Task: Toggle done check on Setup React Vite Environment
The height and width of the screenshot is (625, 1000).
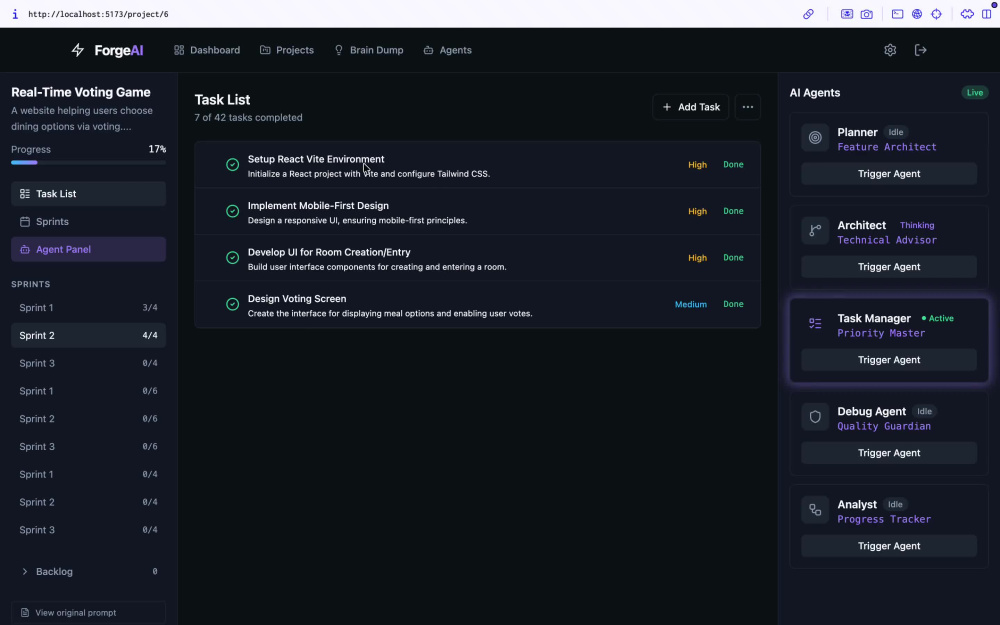Action: 233,165
